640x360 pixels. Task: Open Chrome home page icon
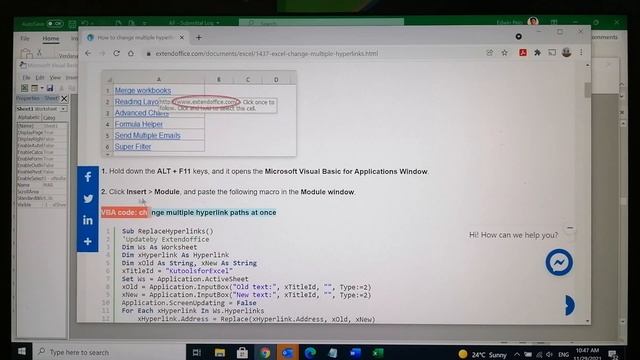[x=131, y=53]
